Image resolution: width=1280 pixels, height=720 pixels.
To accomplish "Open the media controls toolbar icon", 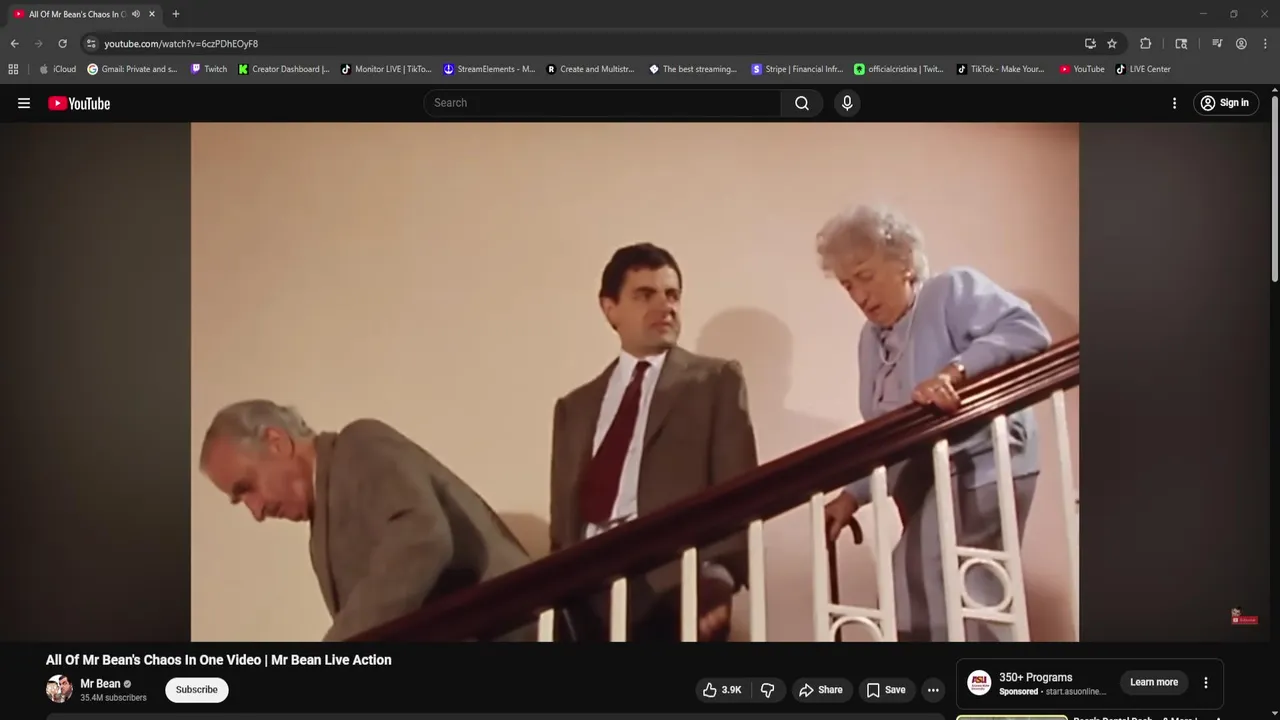I will click(x=1217, y=44).
